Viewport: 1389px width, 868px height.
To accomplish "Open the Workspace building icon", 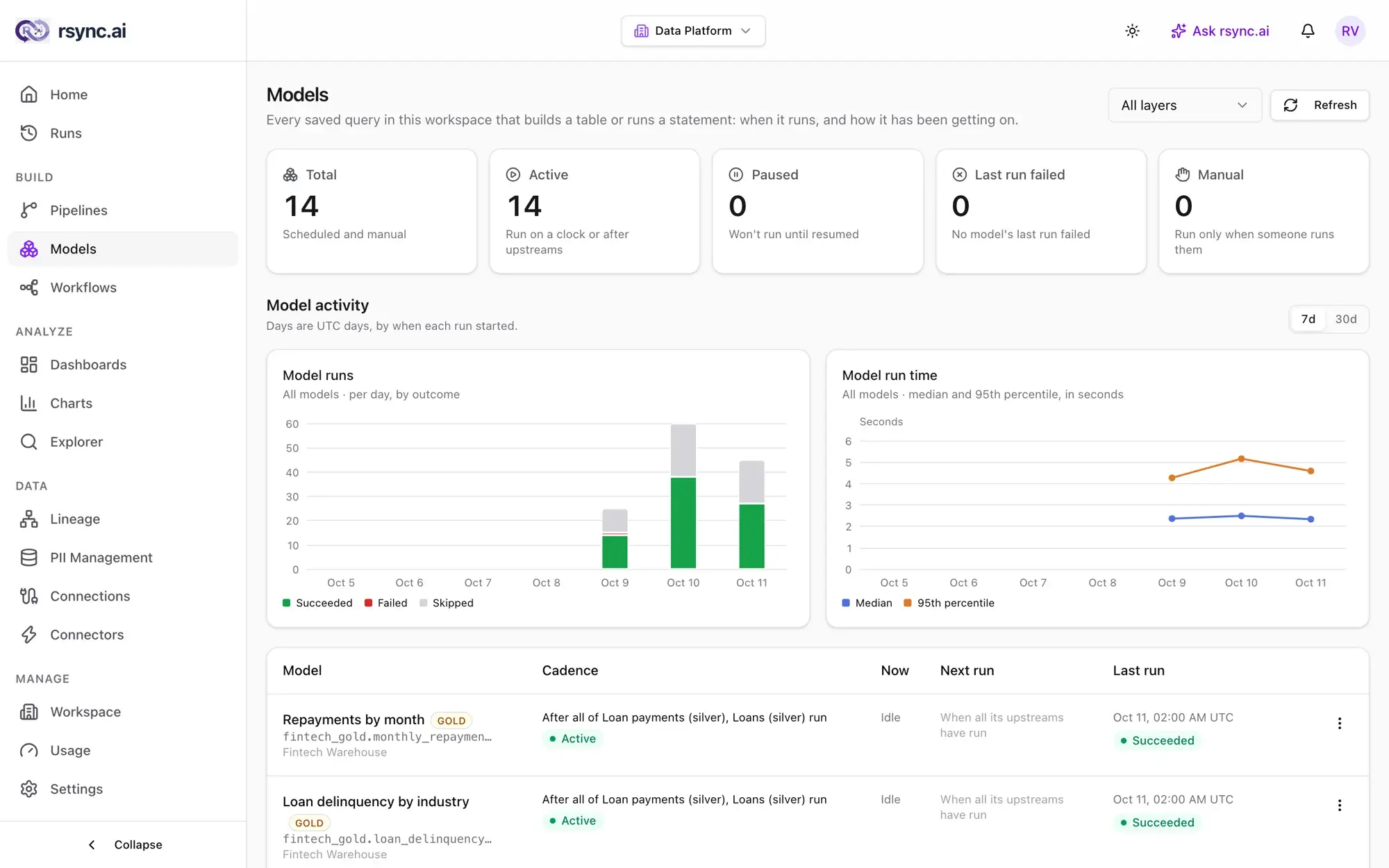I will pyautogui.click(x=28, y=712).
